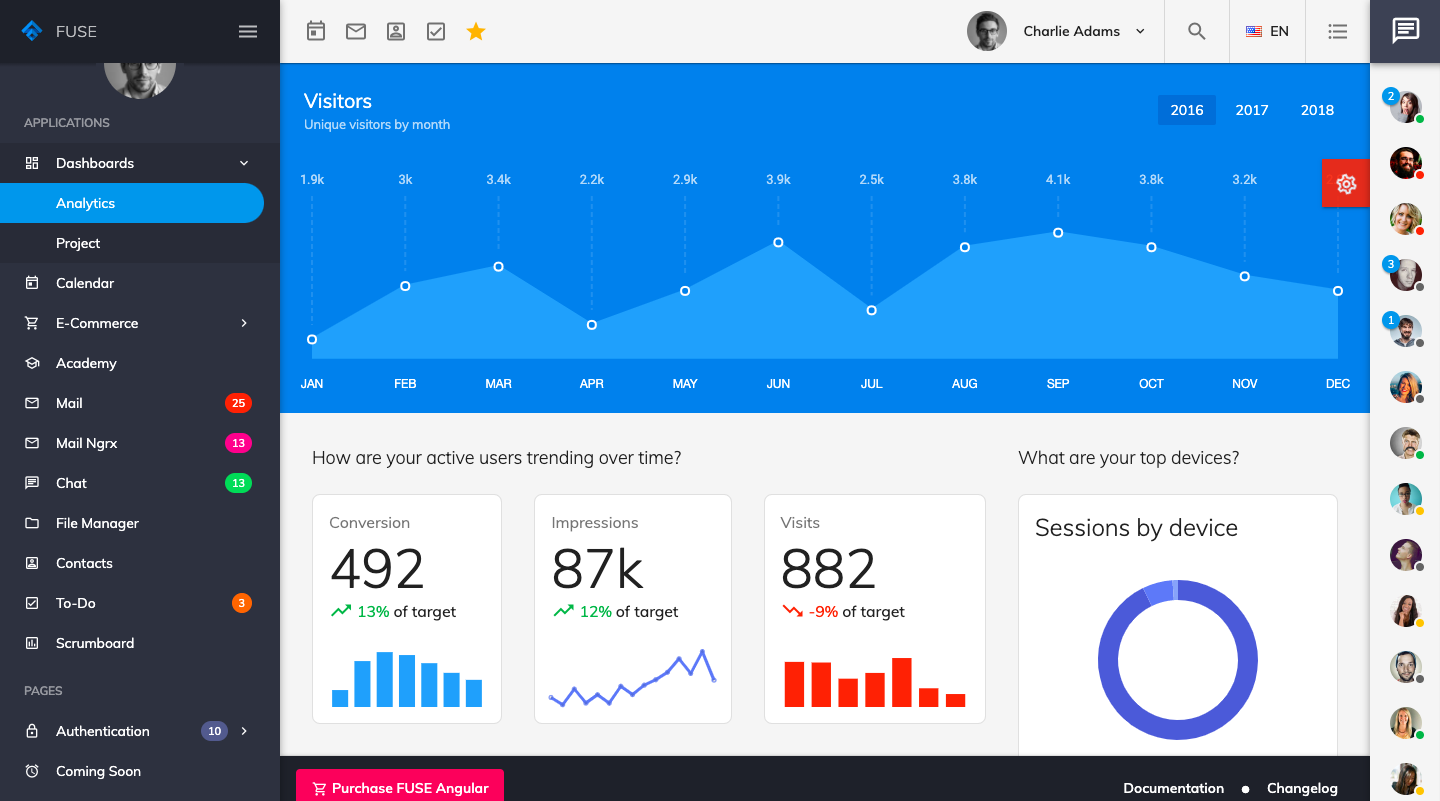Click the yellow star shortcuts icon
The width and height of the screenshot is (1440, 801).
pyautogui.click(x=476, y=32)
